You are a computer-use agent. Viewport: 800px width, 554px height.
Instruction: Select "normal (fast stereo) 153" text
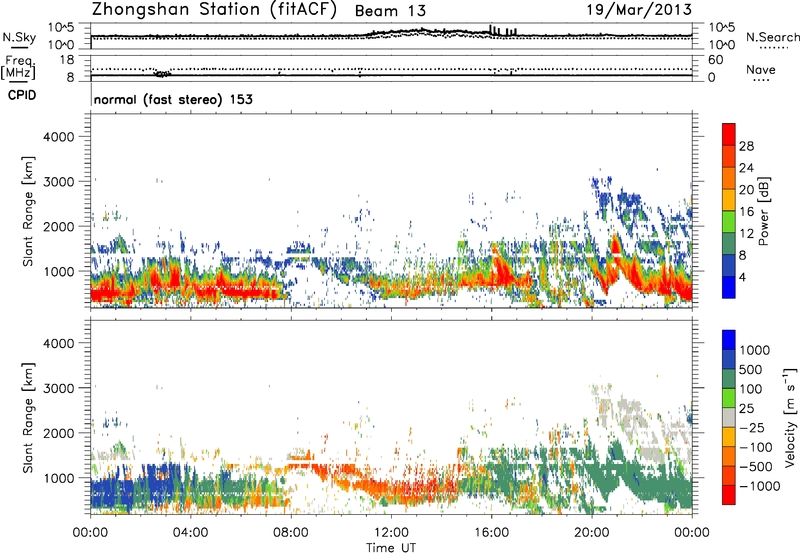click(x=173, y=99)
